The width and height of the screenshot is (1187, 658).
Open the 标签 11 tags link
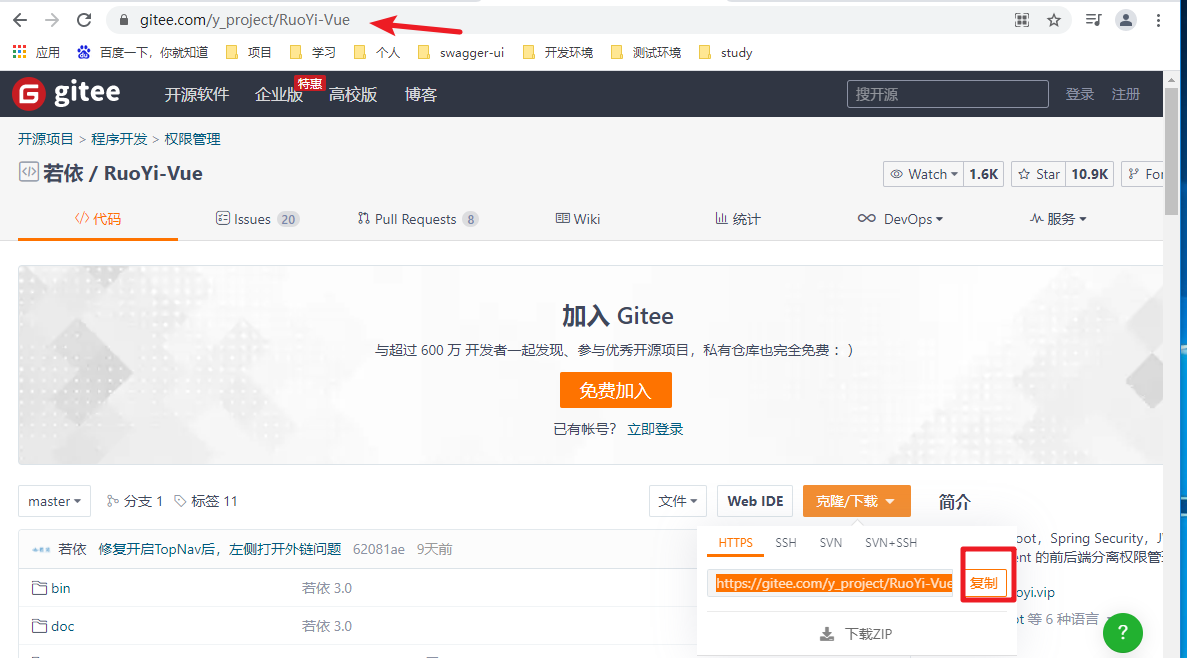pos(206,501)
